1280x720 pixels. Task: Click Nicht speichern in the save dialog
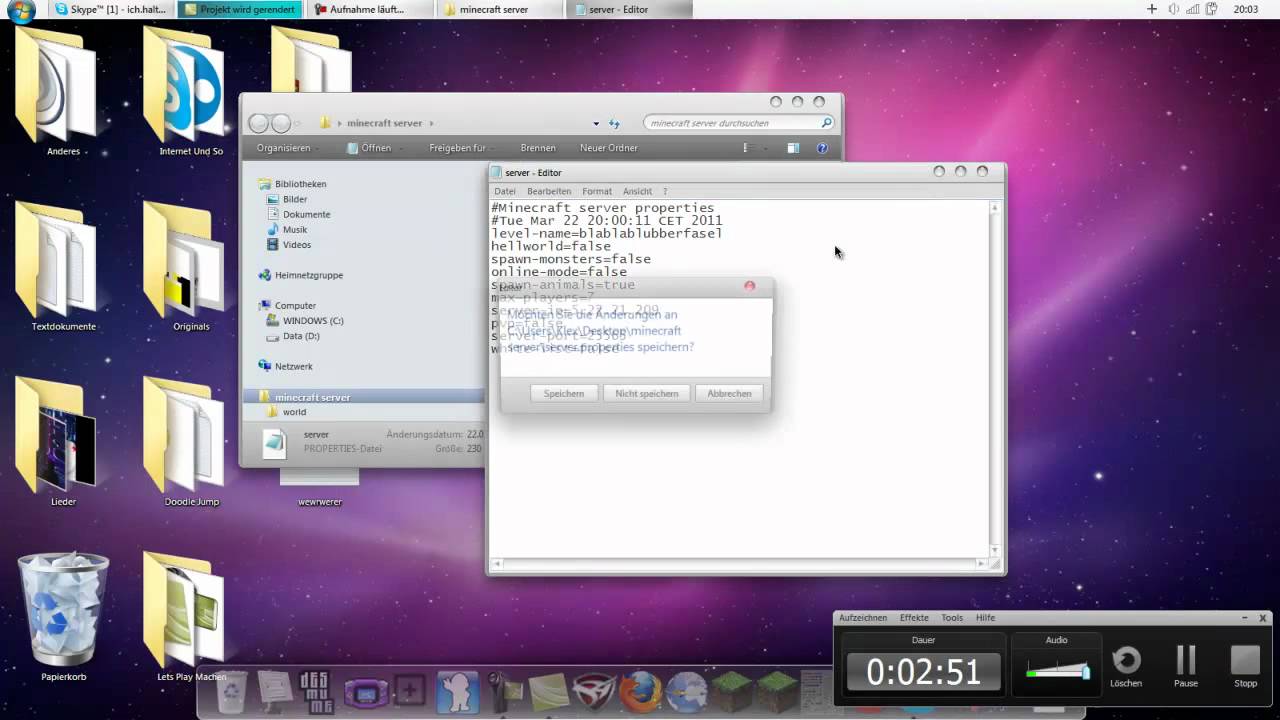[x=646, y=393]
